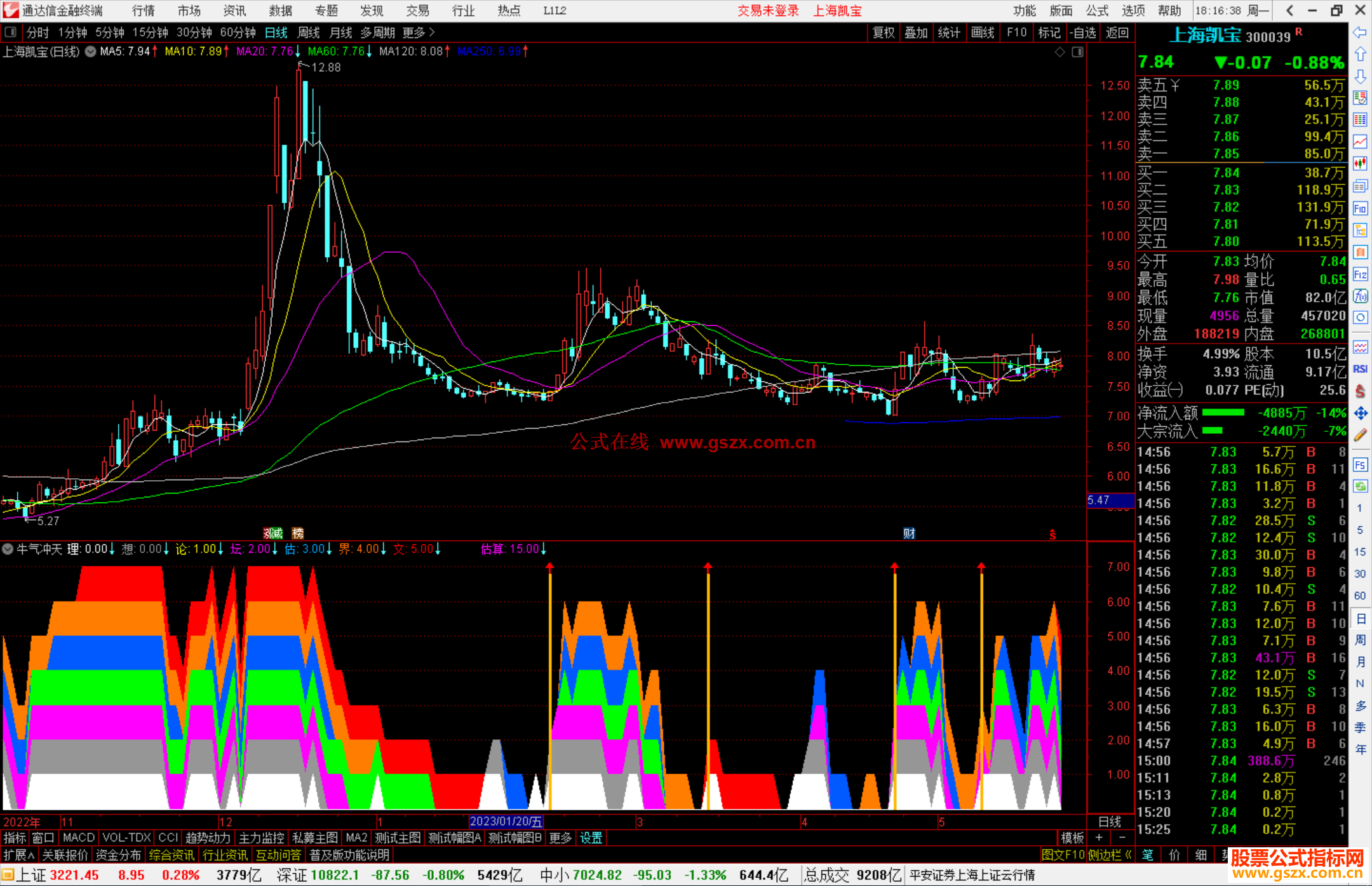Select the pencil drawing tool icon
Image resolution: width=1372 pixels, height=886 pixels.
pyautogui.click(x=1360, y=435)
